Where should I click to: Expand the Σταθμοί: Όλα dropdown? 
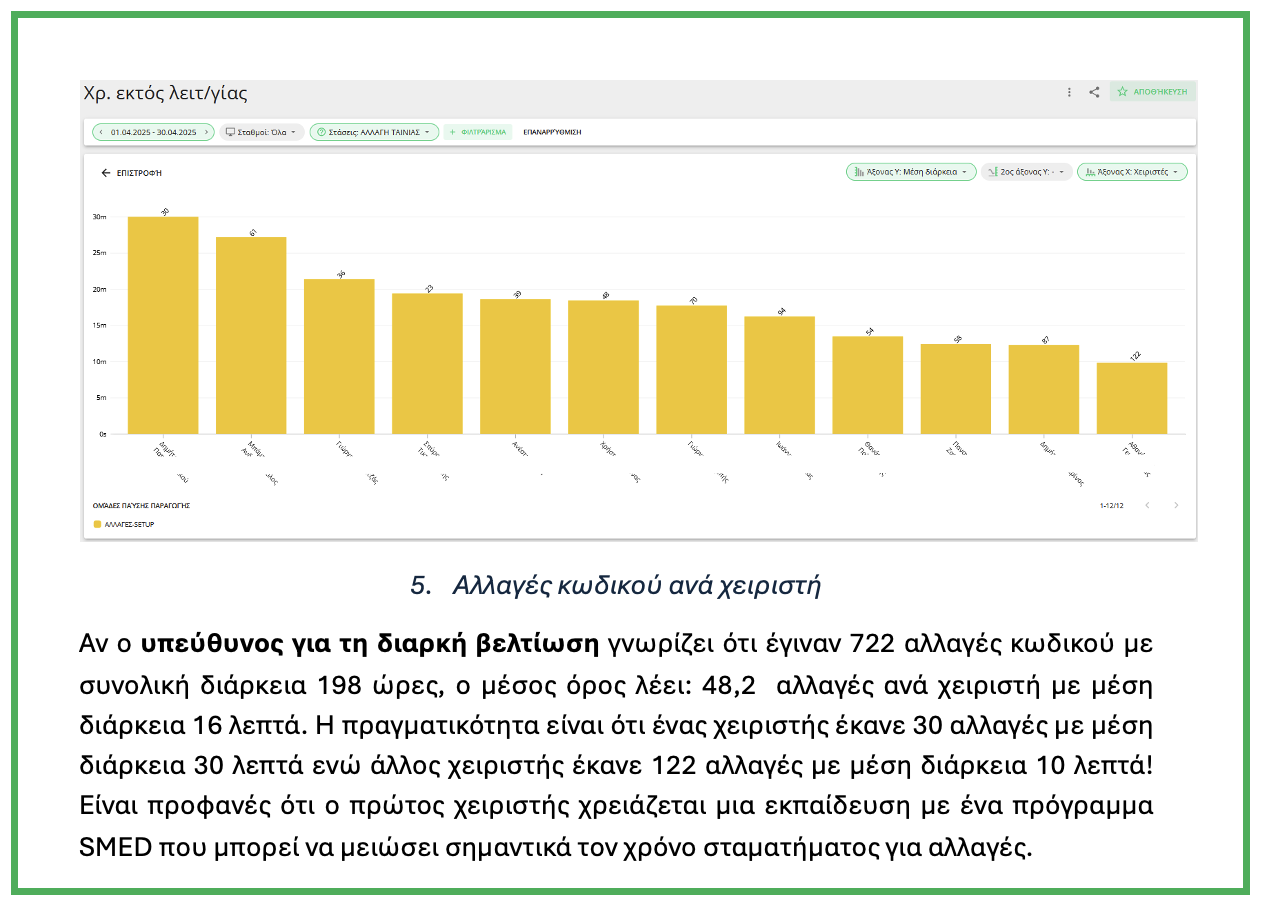click(x=260, y=132)
